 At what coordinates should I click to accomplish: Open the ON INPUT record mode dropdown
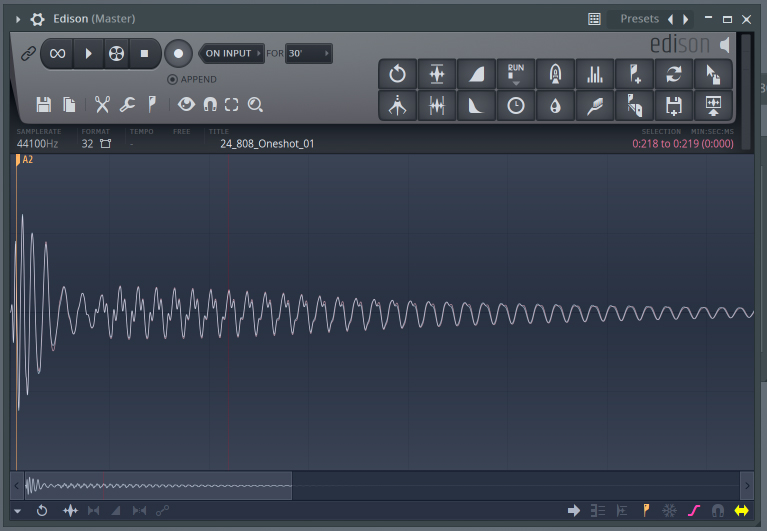coord(231,53)
